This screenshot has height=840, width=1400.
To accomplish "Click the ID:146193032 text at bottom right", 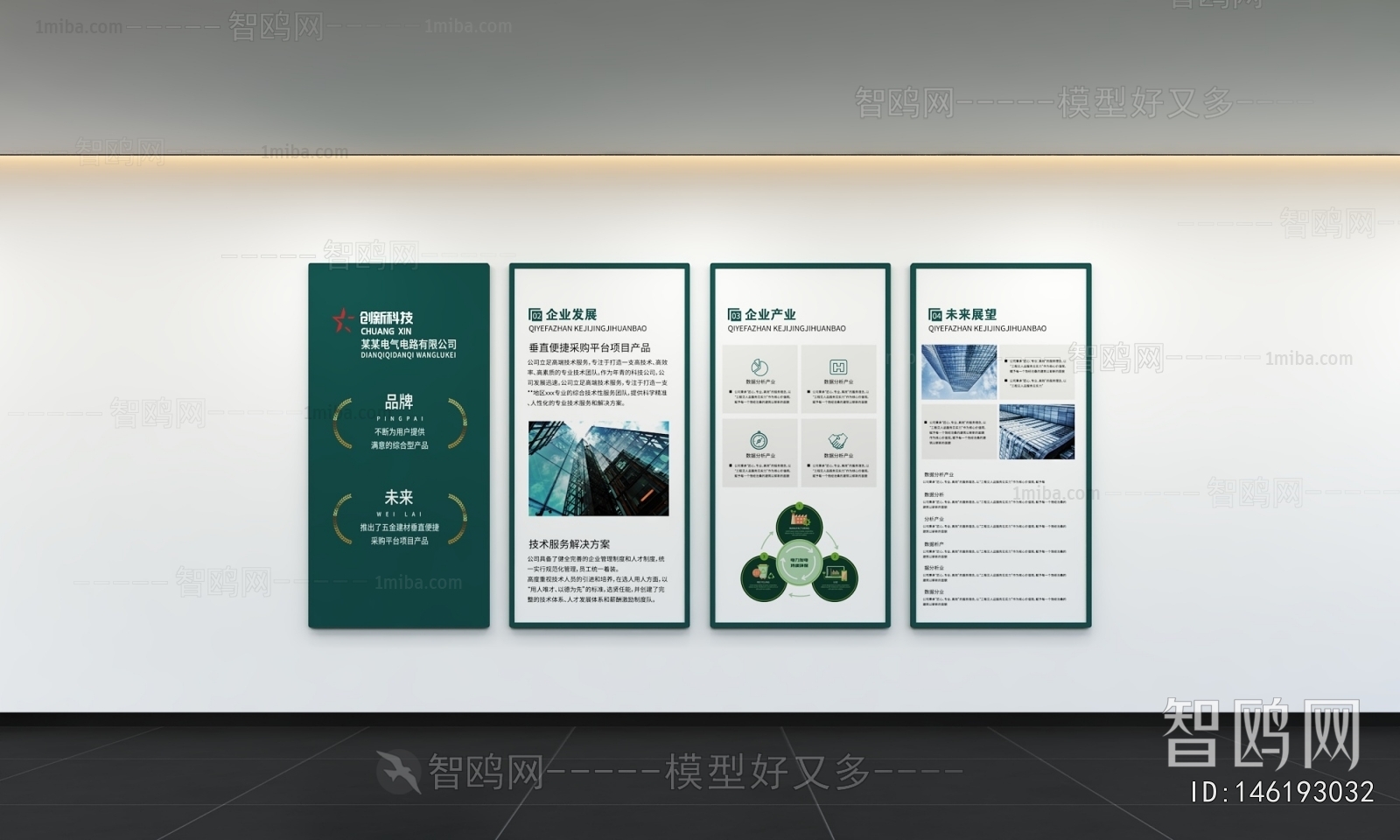I will click(1282, 792).
